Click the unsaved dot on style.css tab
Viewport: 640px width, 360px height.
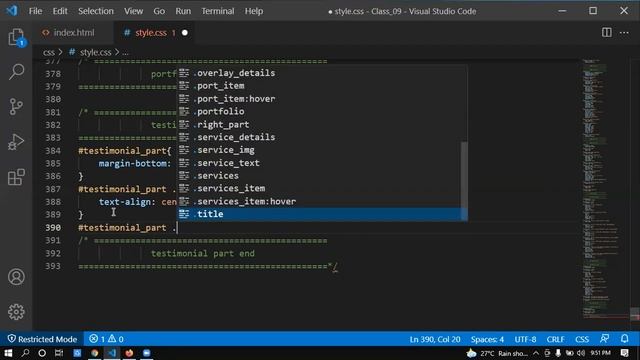(x=185, y=33)
